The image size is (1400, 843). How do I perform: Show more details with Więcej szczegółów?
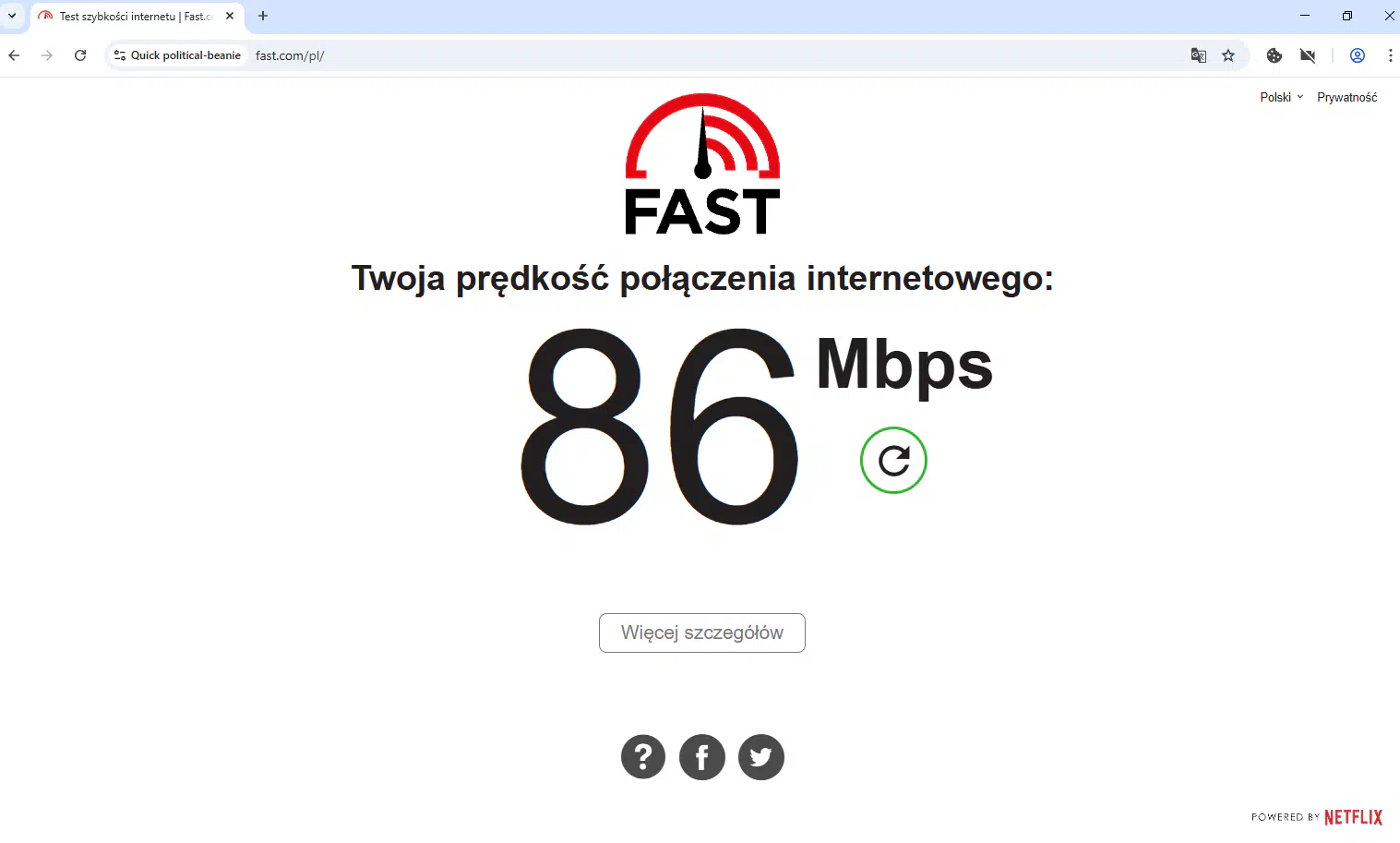[702, 632]
